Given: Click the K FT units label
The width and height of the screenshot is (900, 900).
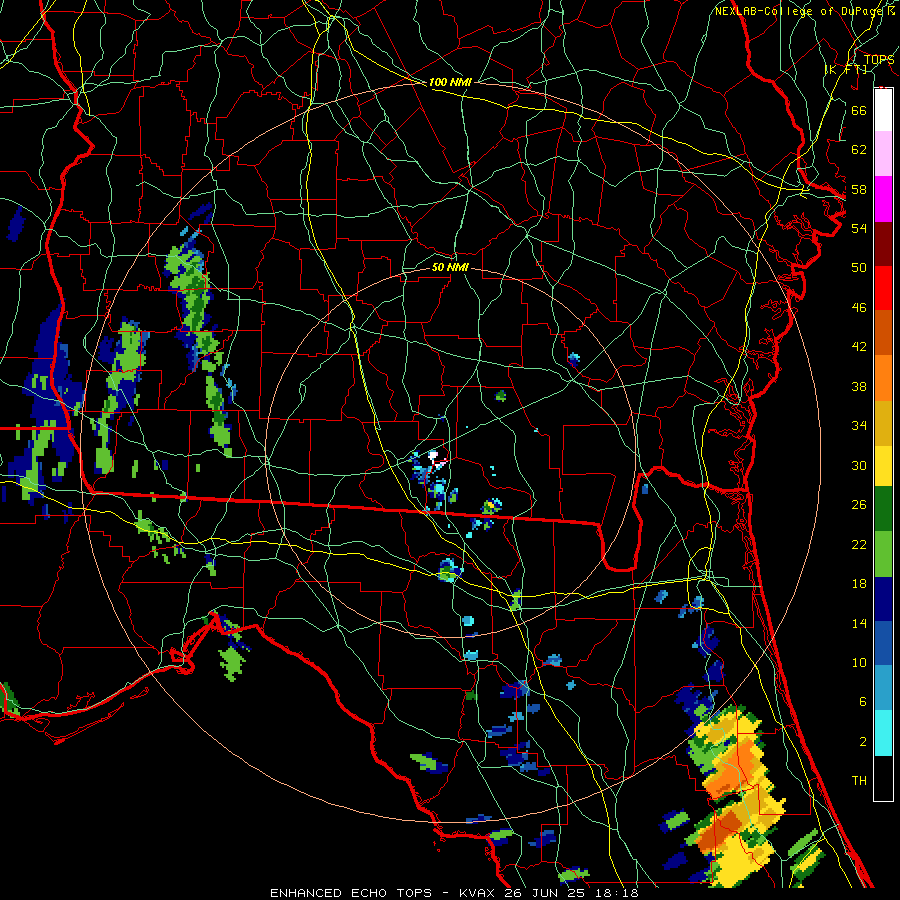Looking at the screenshot, I should [846, 69].
